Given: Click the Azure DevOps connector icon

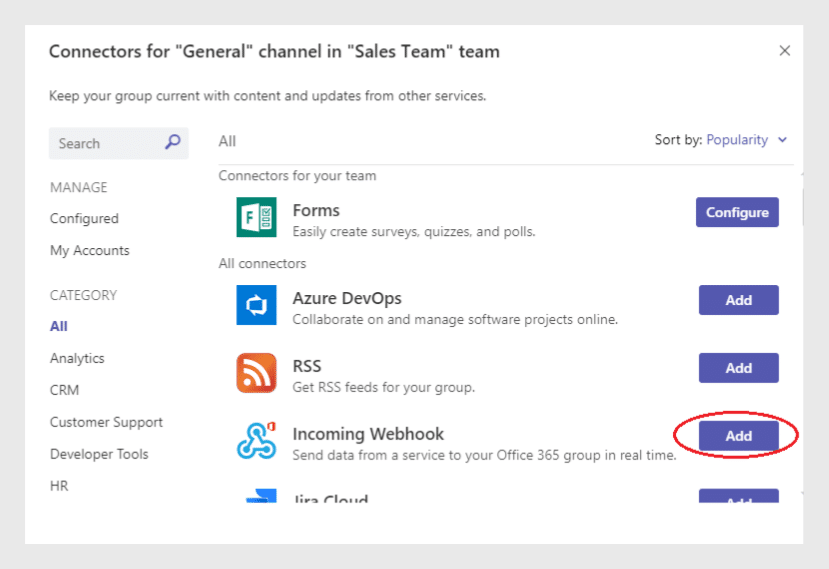Looking at the screenshot, I should tap(256, 305).
